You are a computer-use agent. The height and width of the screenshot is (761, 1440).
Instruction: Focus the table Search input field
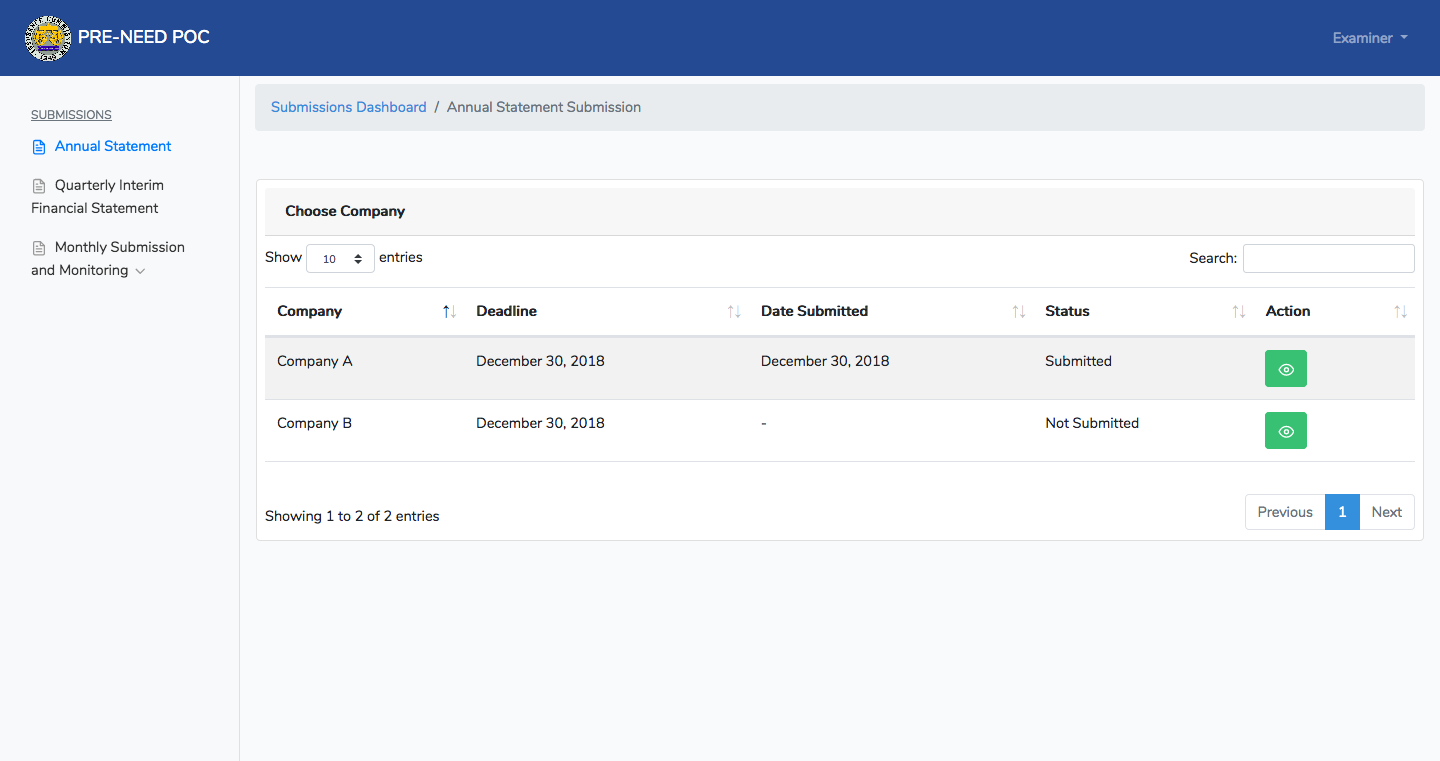click(x=1329, y=258)
